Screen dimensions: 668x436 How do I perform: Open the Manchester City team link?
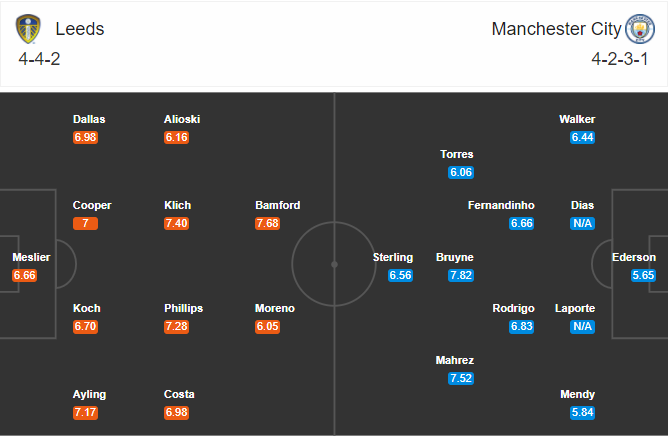tap(556, 29)
